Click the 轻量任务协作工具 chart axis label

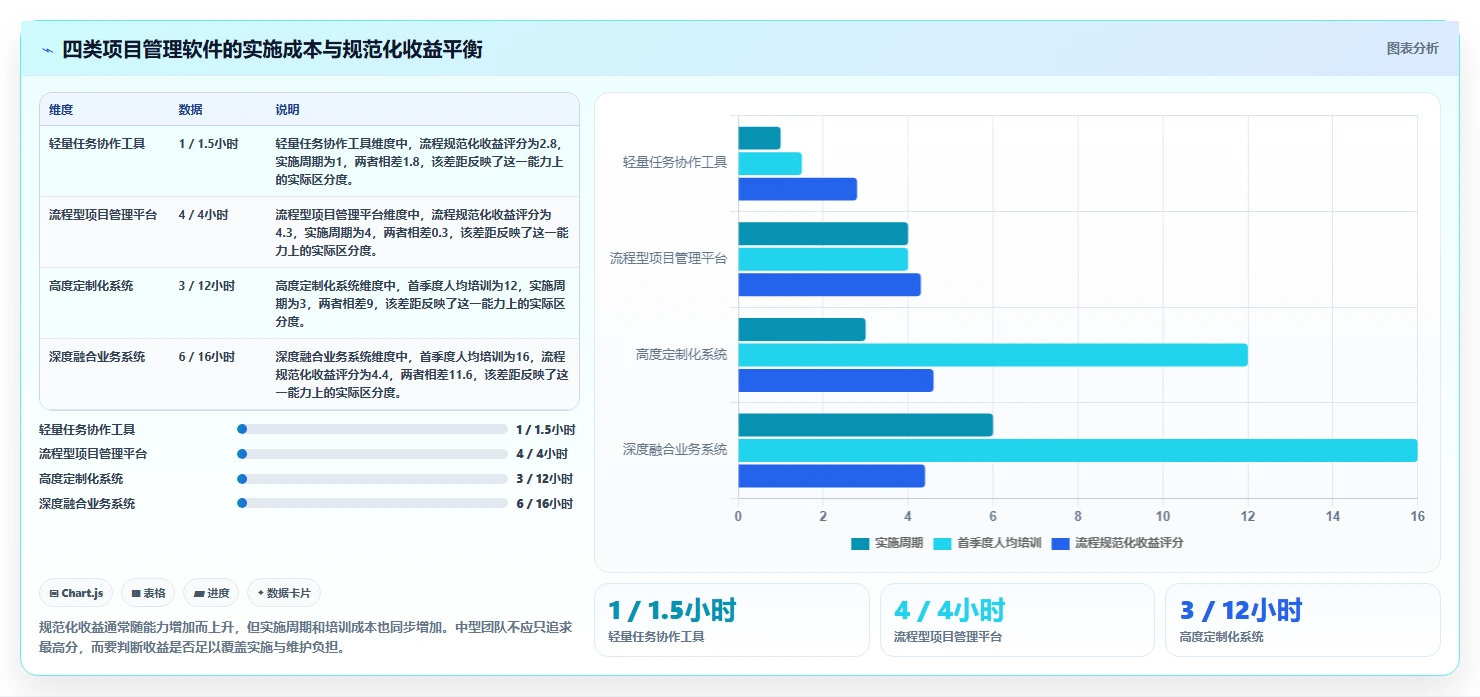(x=675, y=162)
